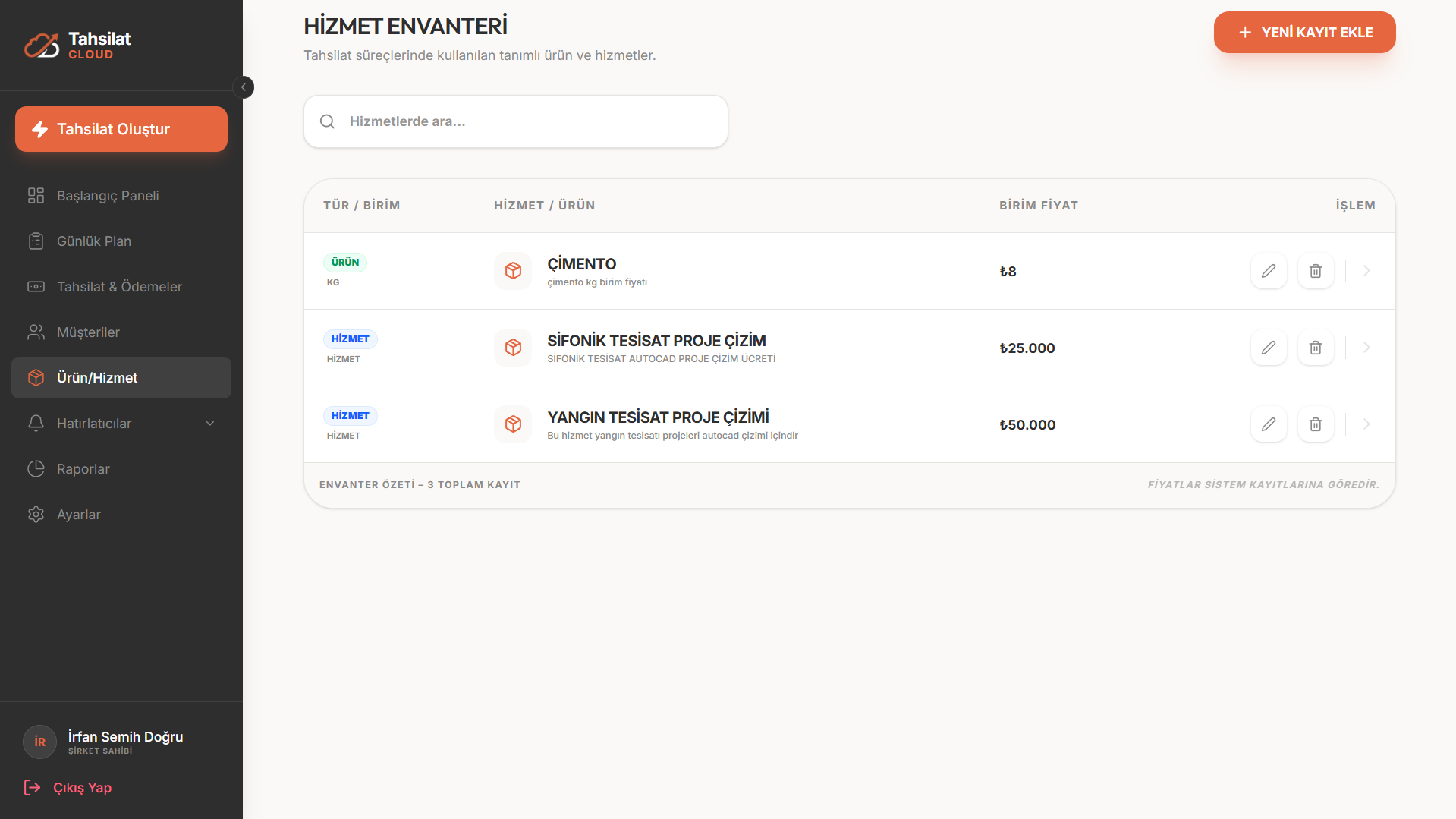Click the Ayarlar gear icon
The width and height of the screenshot is (1456, 819).
tap(36, 515)
